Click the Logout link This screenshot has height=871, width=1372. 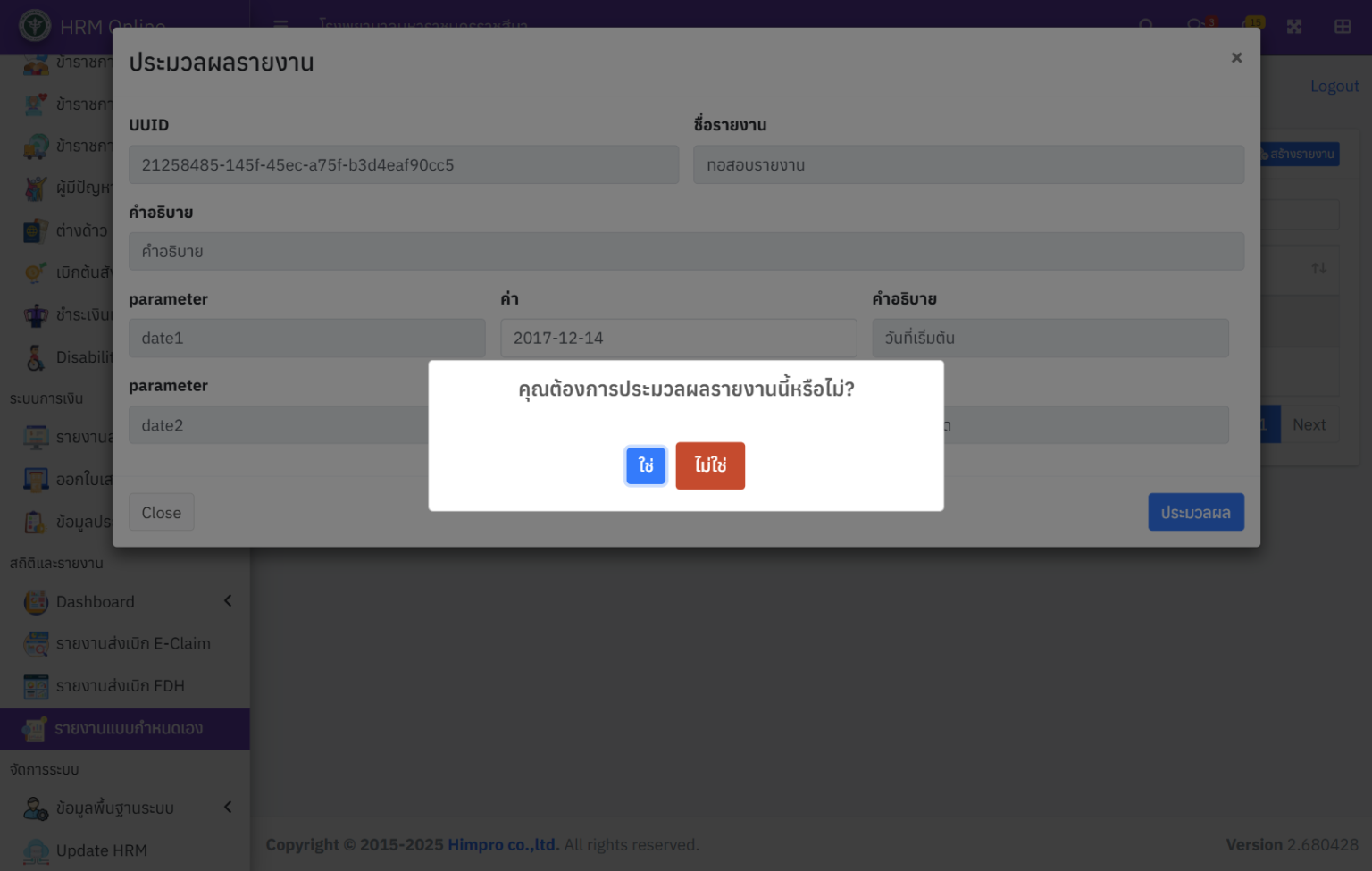point(1334,87)
